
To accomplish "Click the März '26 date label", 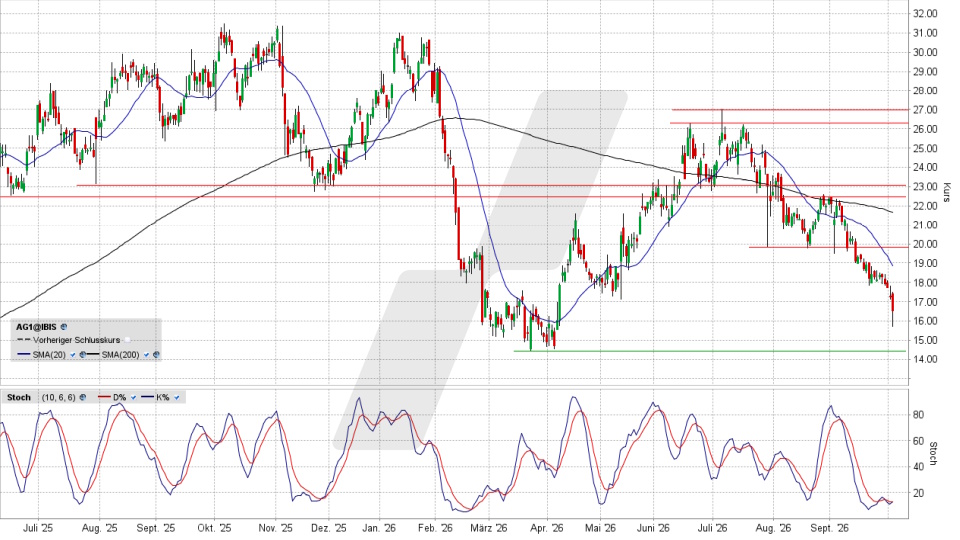I will point(489,528).
